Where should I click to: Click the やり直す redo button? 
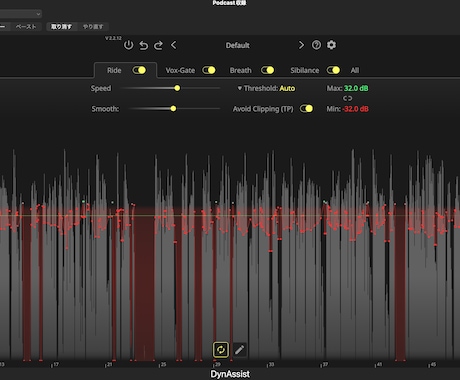pyautogui.click(x=93, y=27)
